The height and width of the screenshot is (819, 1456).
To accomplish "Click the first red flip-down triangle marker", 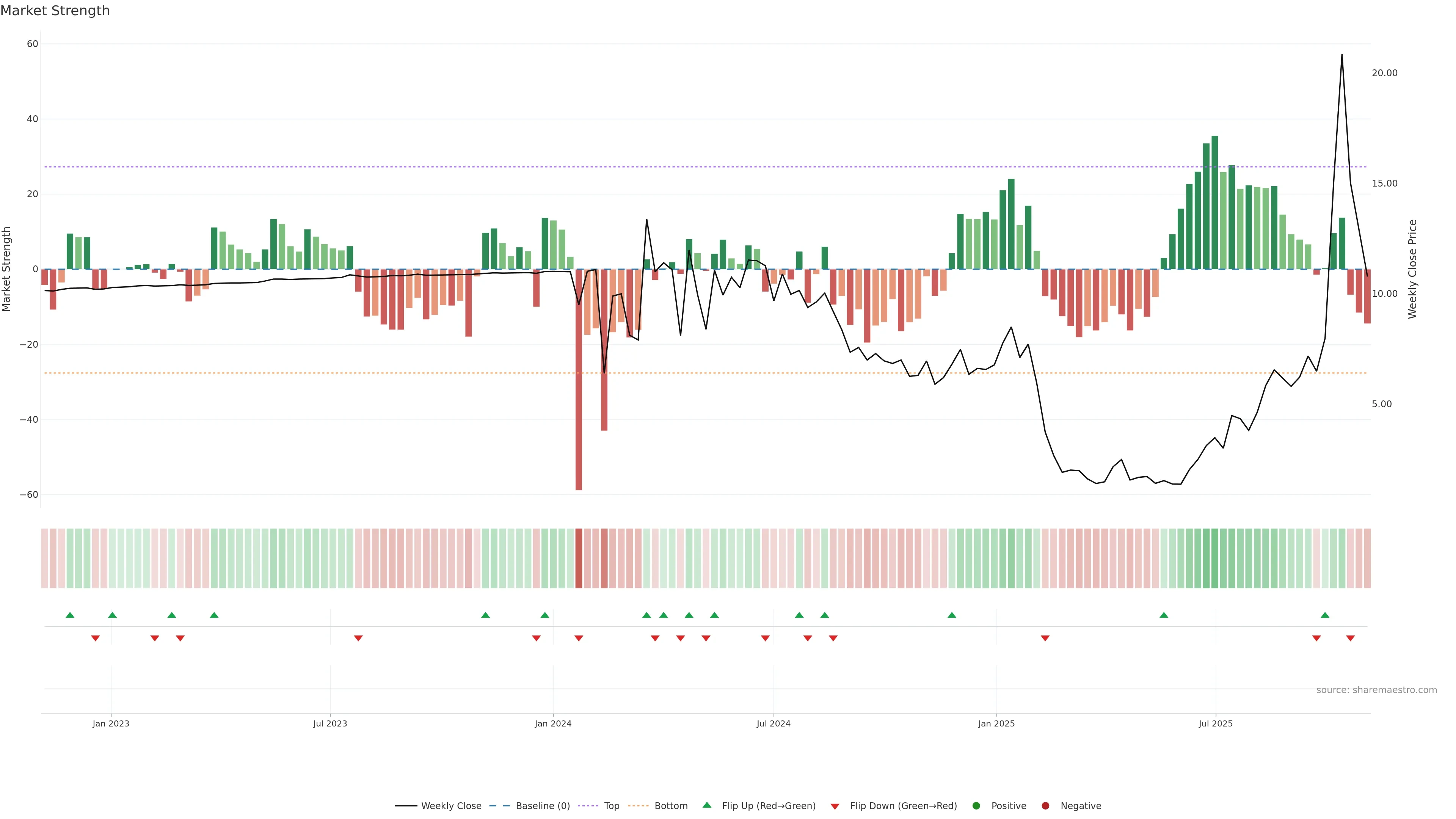I will 96,638.
